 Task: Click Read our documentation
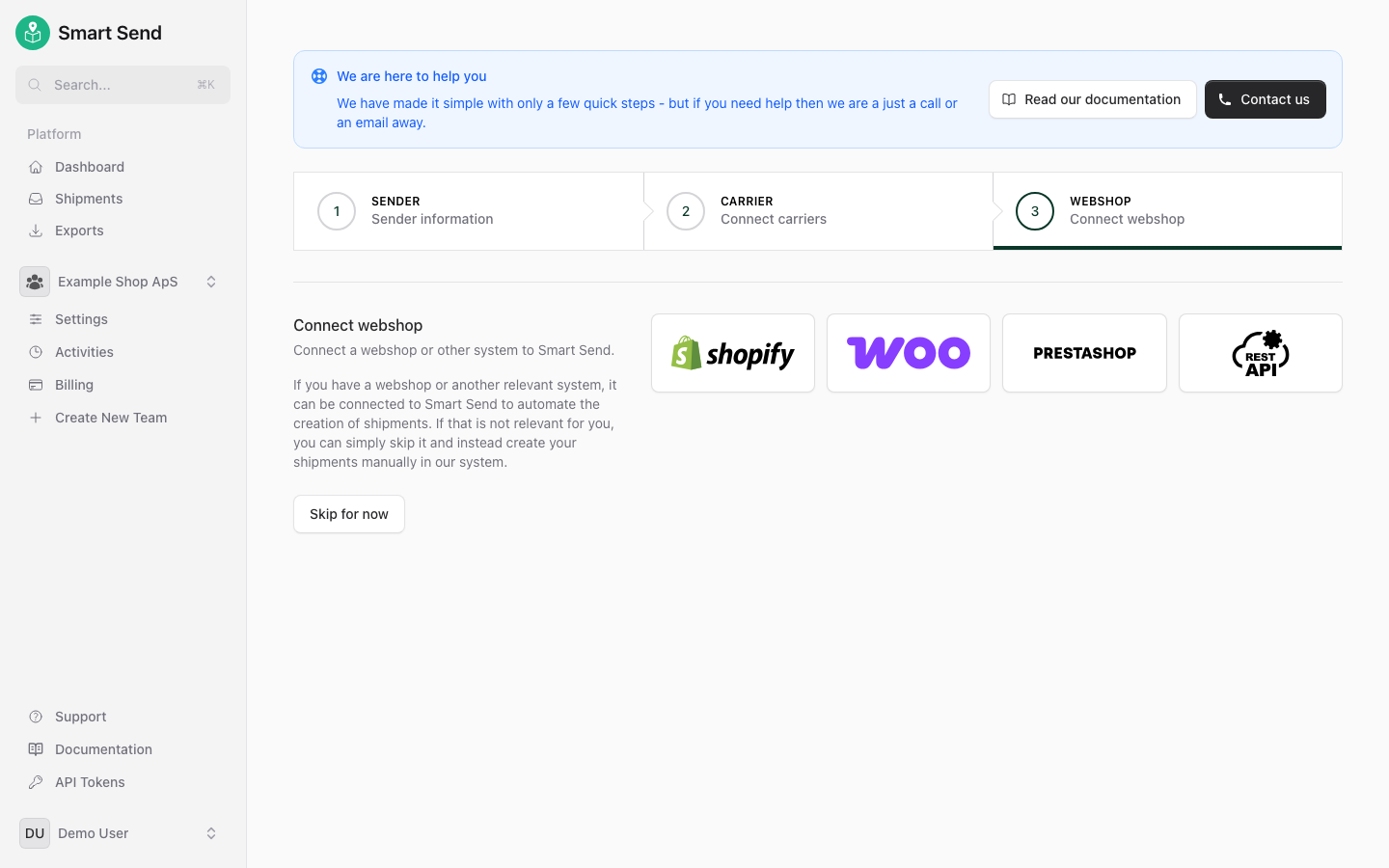pos(1092,99)
